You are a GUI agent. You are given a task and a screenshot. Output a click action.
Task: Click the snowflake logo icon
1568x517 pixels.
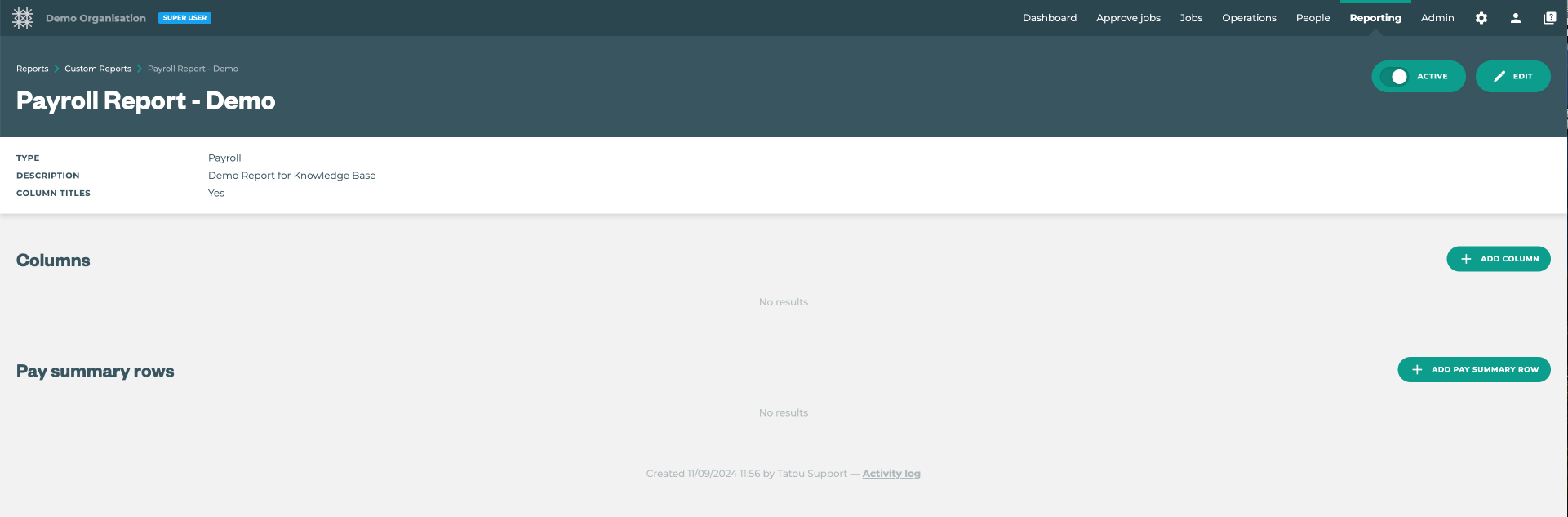pos(23,18)
